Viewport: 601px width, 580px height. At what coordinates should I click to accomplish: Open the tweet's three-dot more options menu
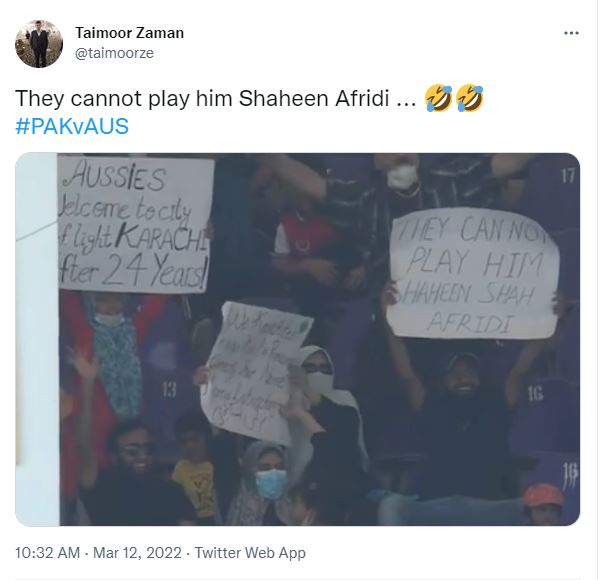571,33
